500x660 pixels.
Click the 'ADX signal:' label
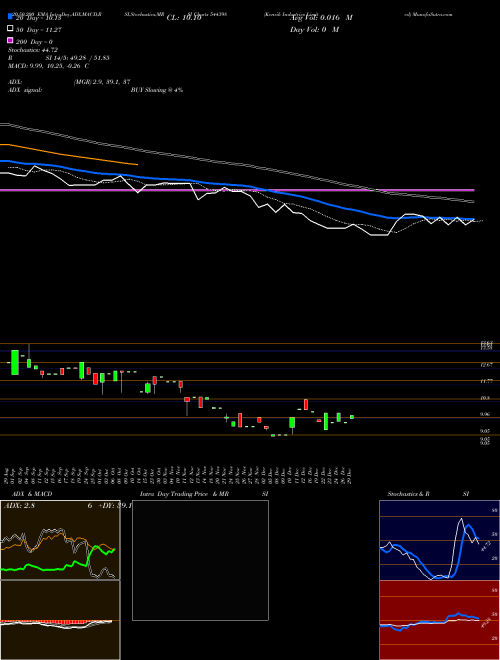pyautogui.click(x=25, y=90)
